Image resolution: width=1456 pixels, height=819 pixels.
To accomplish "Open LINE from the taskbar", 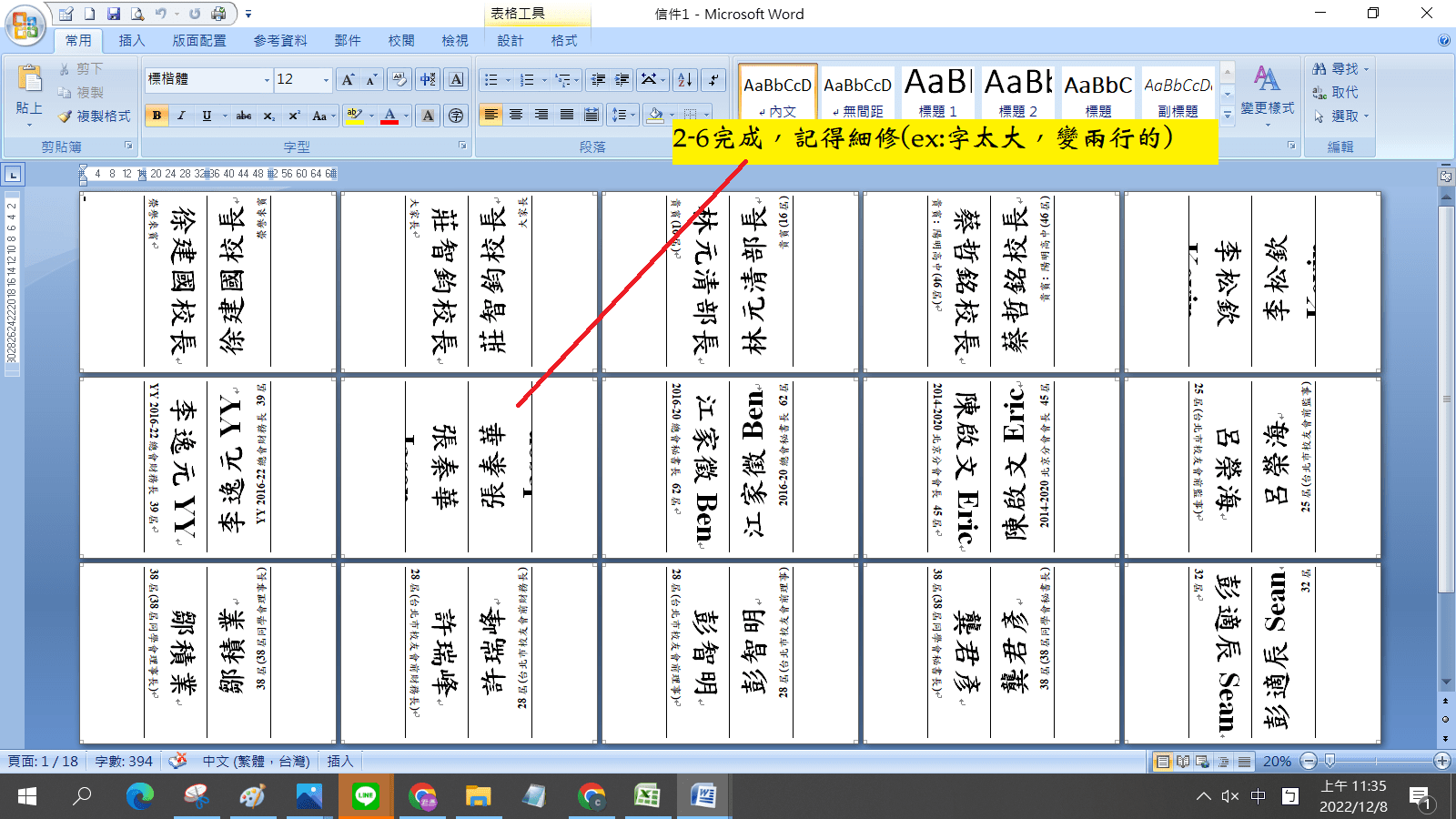I will point(366,796).
